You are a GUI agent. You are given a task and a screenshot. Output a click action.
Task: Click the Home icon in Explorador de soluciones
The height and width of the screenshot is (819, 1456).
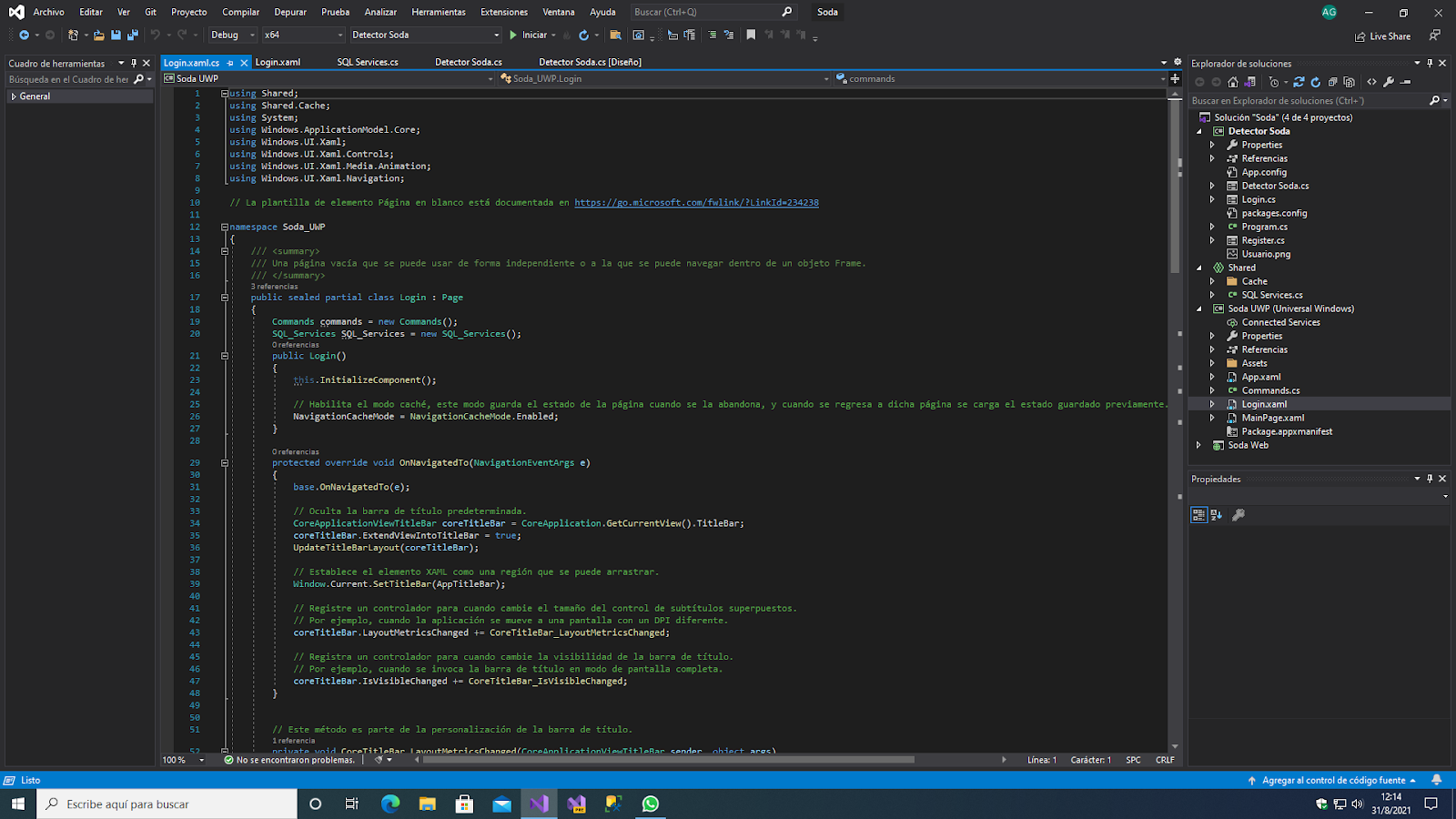click(1233, 82)
